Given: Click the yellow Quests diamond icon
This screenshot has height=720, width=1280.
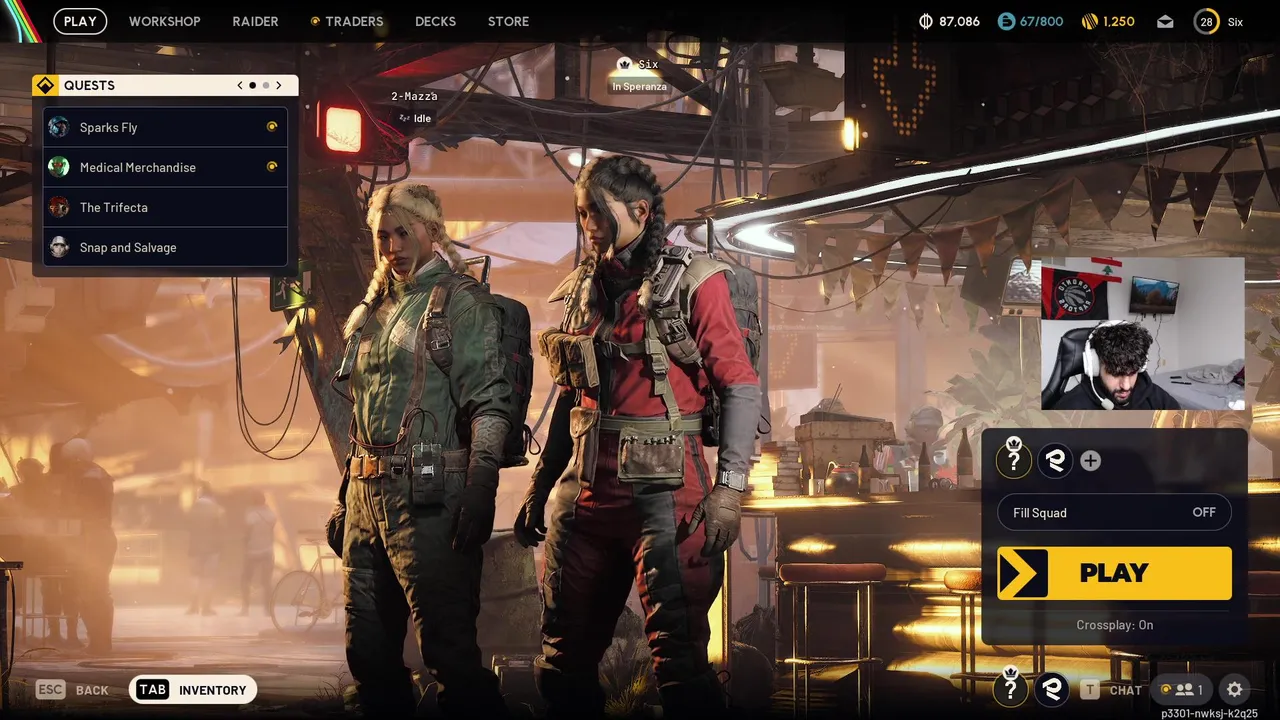Looking at the screenshot, I should pos(45,85).
